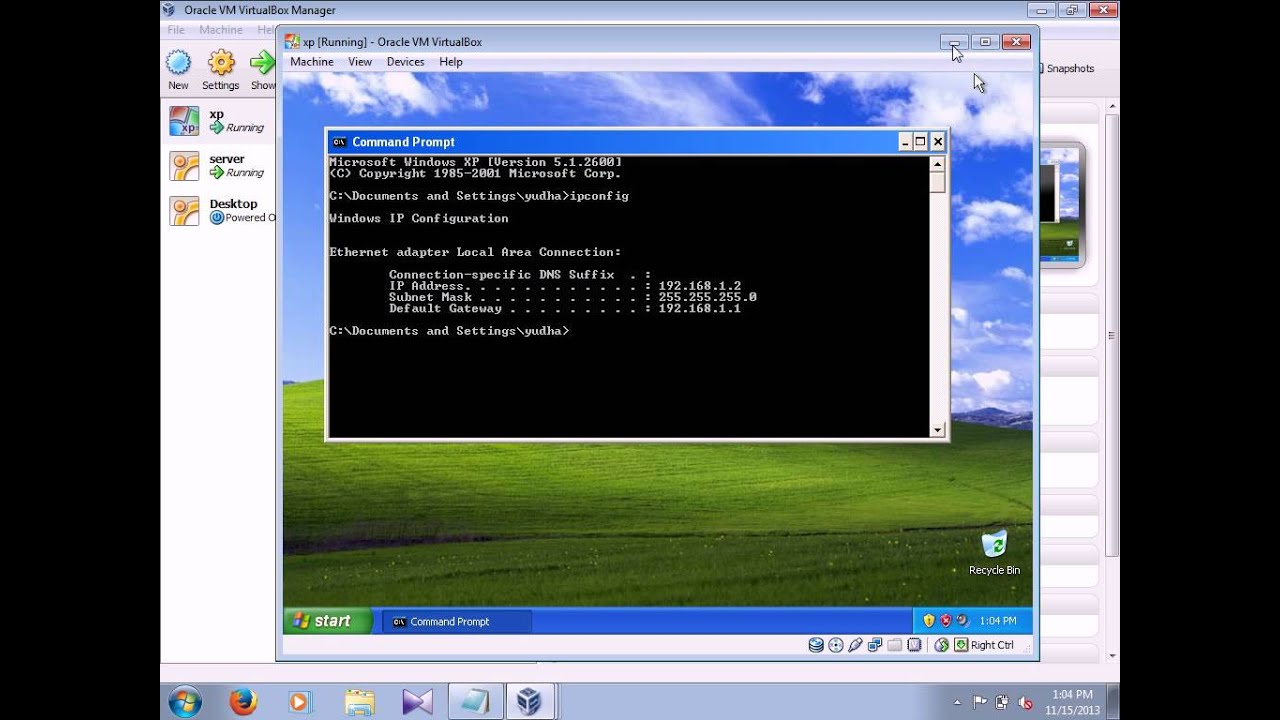Click the power plug tray icon

click(x=1002, y=702)
